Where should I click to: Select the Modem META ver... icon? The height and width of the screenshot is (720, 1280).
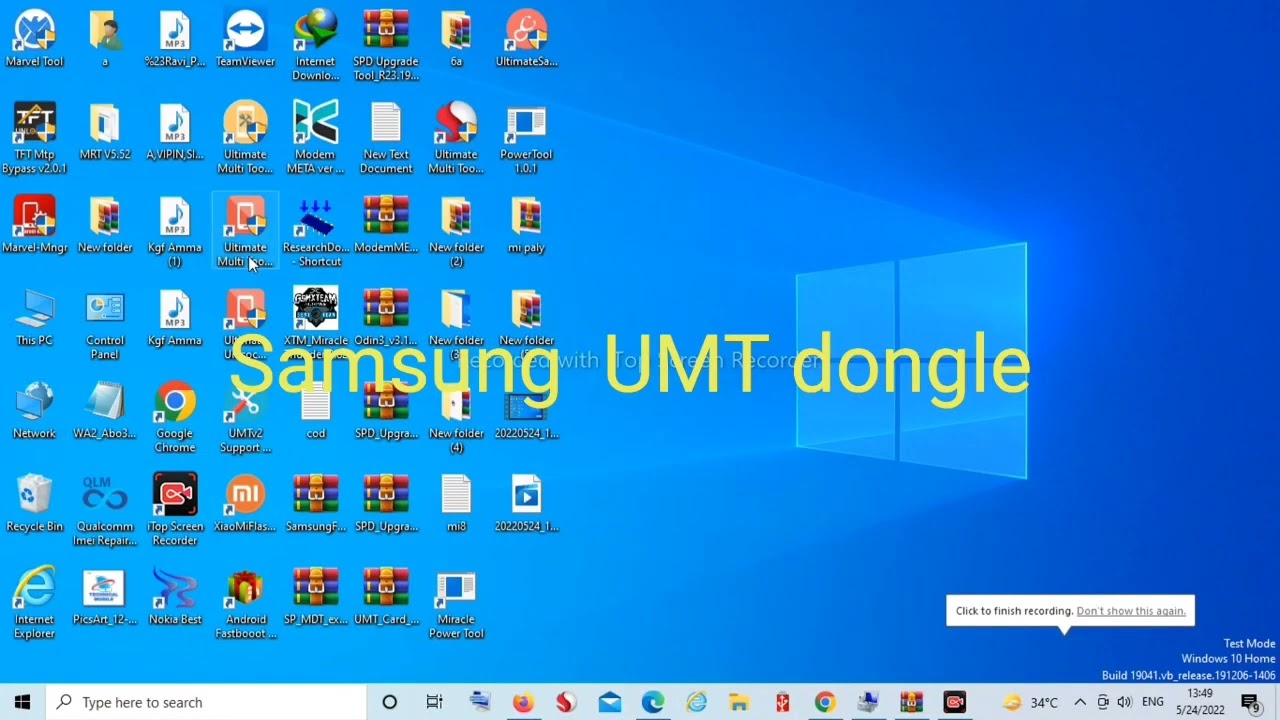pyautogui.click(x=316, y=139)
